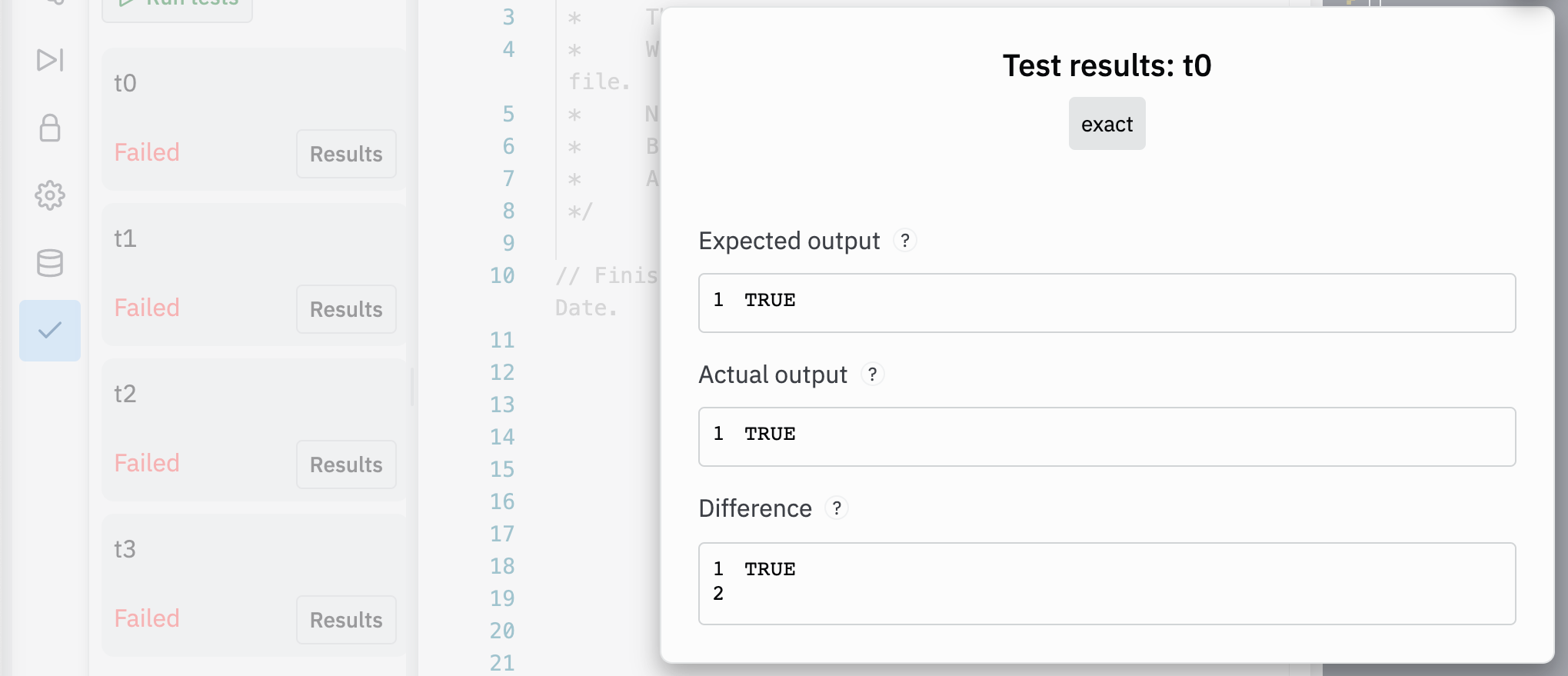1568x676 pixels.
Task: Open Results for test t0
Action: (346, 154)
